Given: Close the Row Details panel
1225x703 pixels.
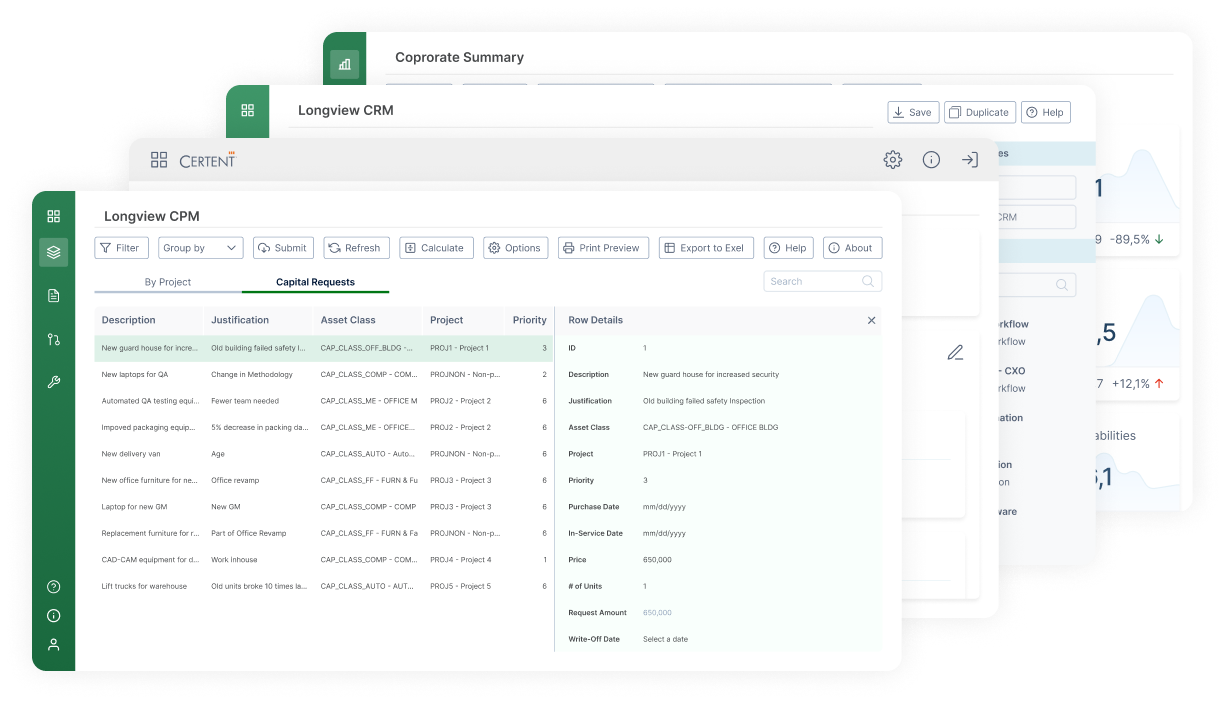Looking at the screenshot, I should pyautogui.click(x=871, y=320).
